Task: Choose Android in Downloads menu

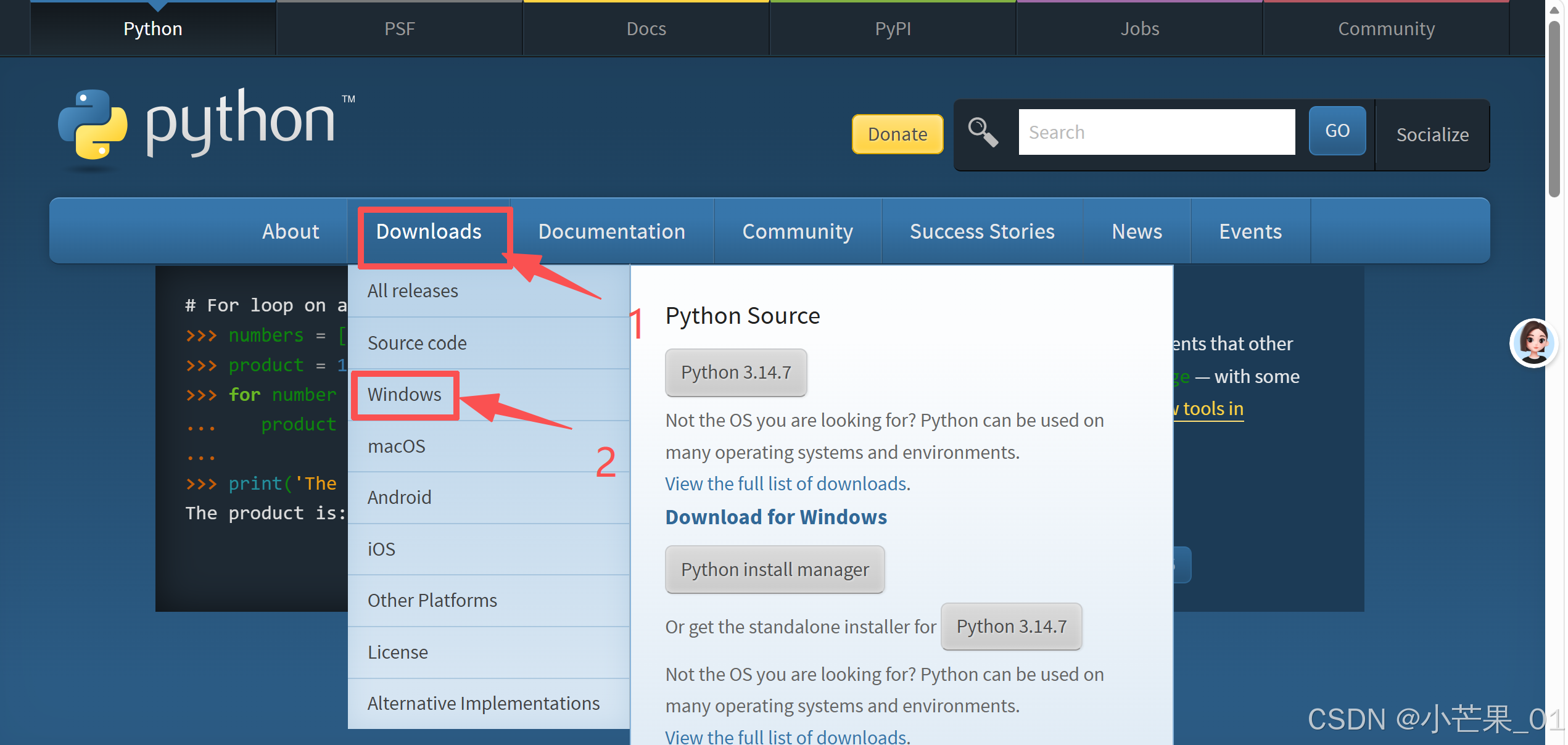Action: point(489,498)
